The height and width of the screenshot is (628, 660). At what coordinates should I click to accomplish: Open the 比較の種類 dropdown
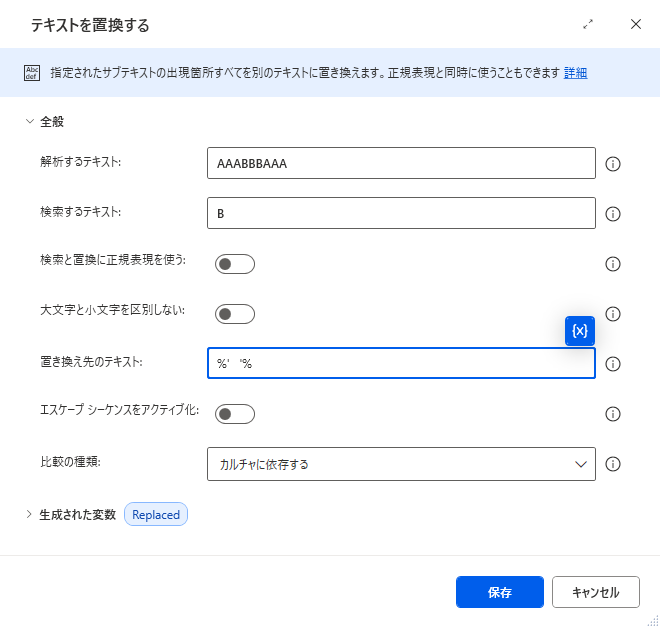click(x=401, y=464)
